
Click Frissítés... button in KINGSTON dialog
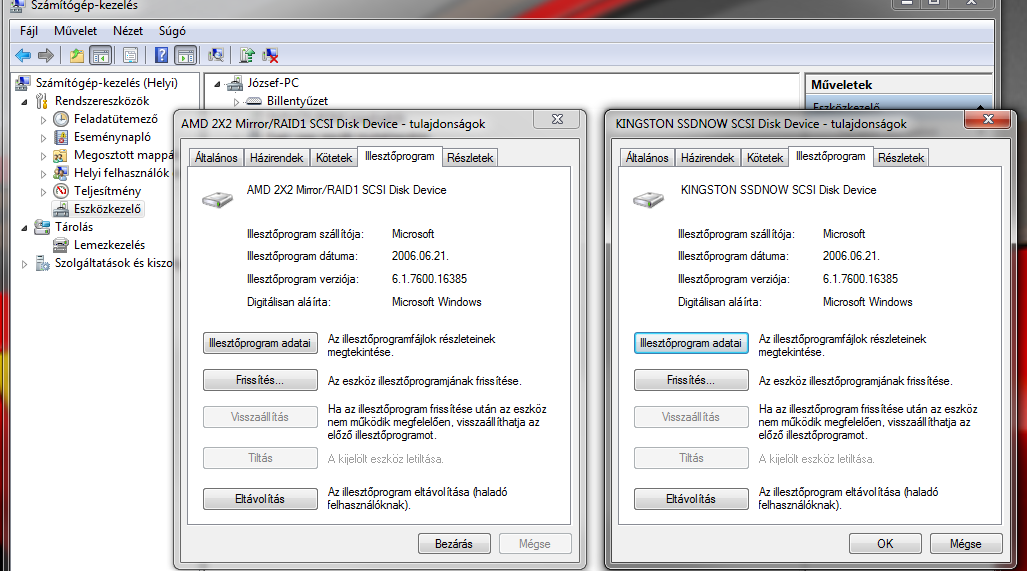[691, 380]
